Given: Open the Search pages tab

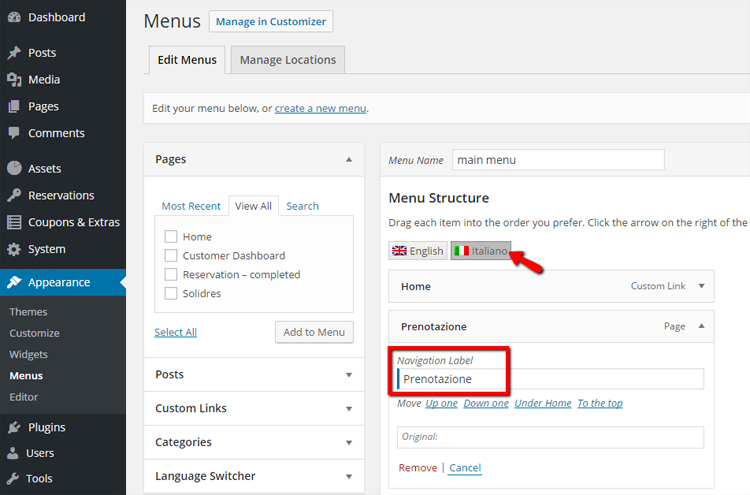Looking at the screenshot, I should 302,206.
